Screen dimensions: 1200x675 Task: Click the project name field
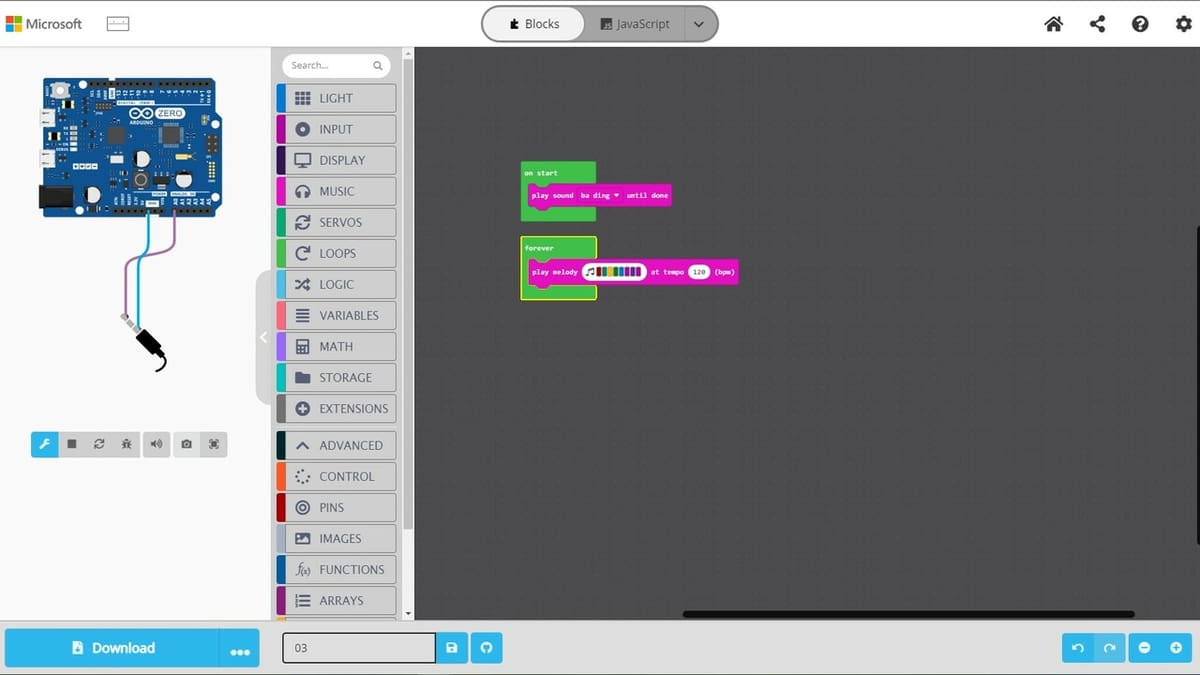click(x=359, y=648)
